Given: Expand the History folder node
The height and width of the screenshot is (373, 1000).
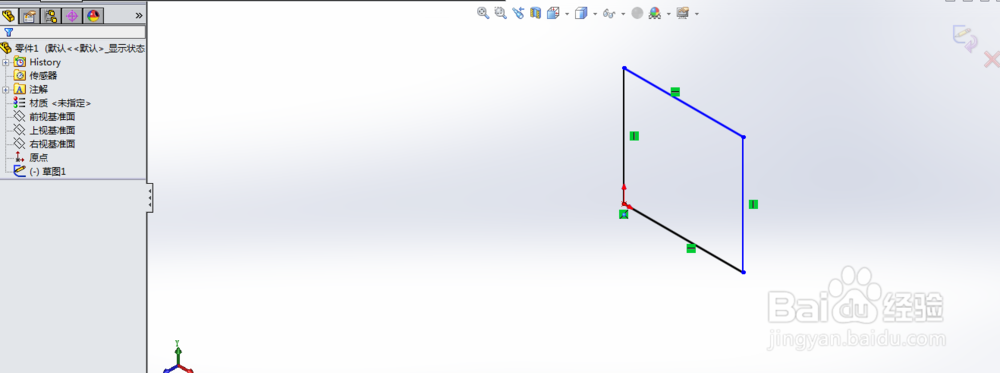Looking at the screenshot, I should click(6, 62).
